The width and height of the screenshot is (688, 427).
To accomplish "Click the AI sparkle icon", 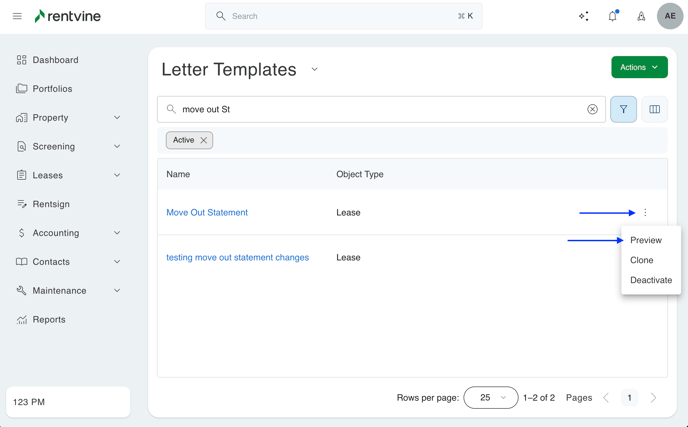I will 584,16.
